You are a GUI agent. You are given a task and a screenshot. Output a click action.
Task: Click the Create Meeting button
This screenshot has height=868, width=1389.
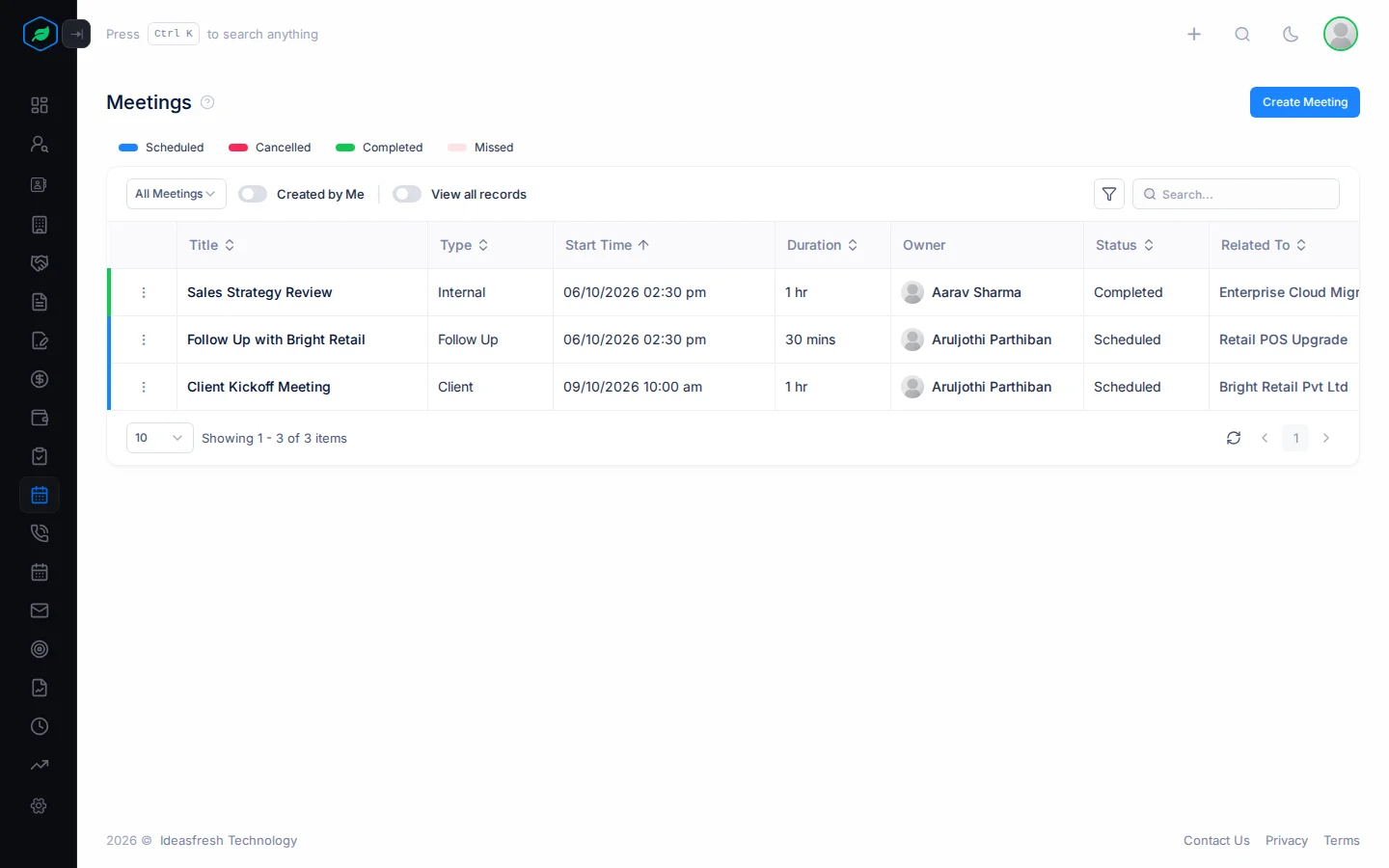pyautogui.click(x=1305, y=102)
